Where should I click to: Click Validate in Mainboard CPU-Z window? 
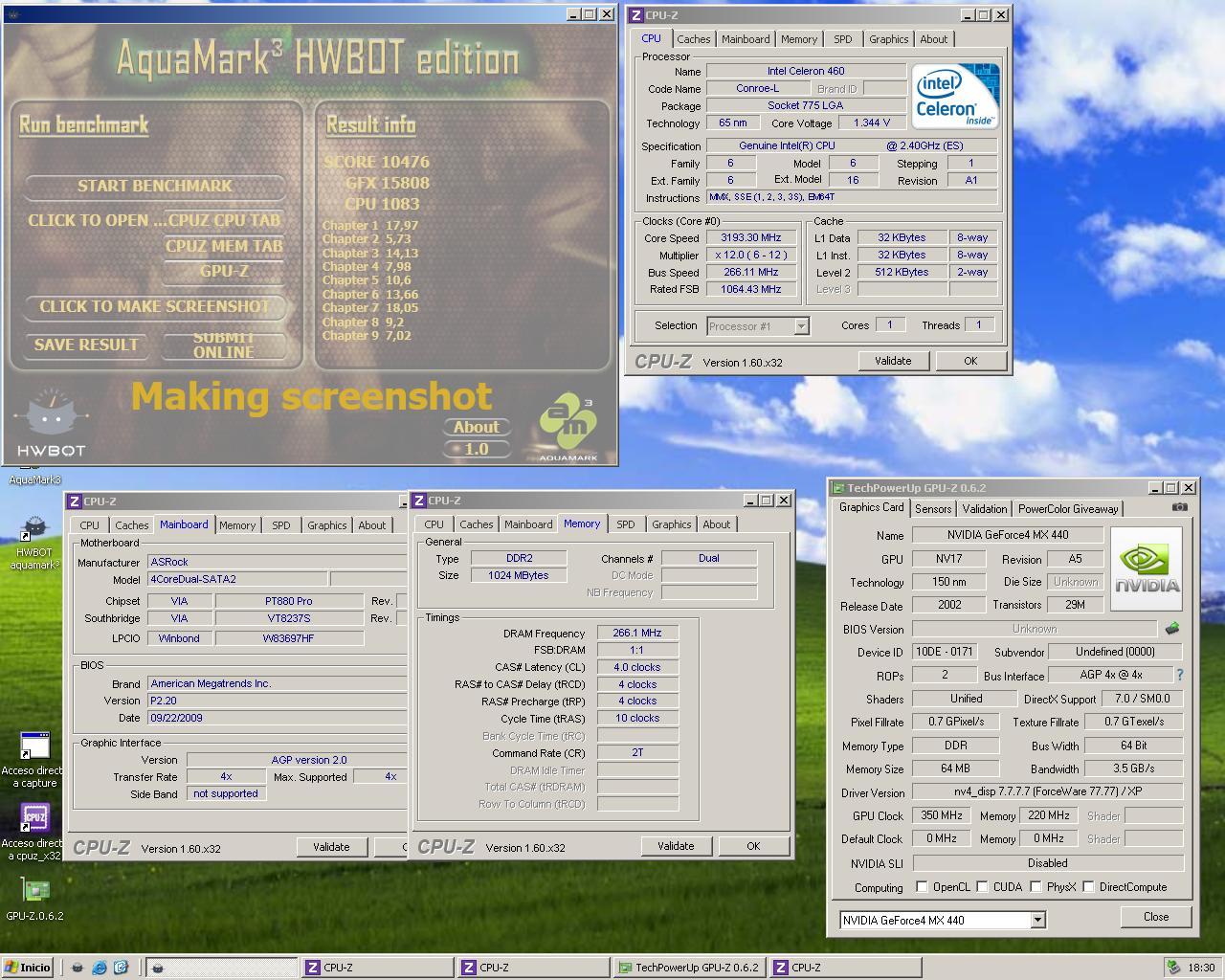(331, 847)
